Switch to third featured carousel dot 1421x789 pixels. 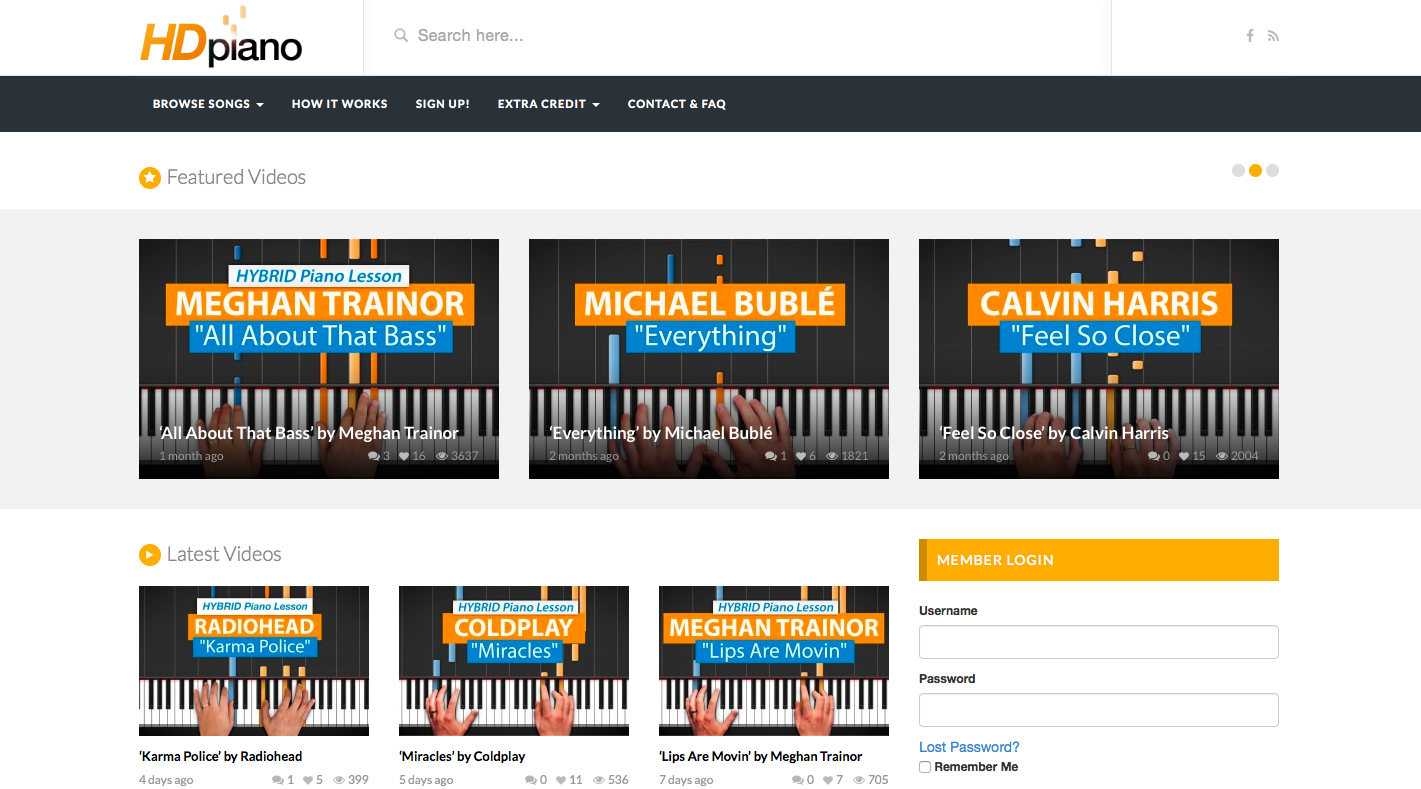point(1272,171)
